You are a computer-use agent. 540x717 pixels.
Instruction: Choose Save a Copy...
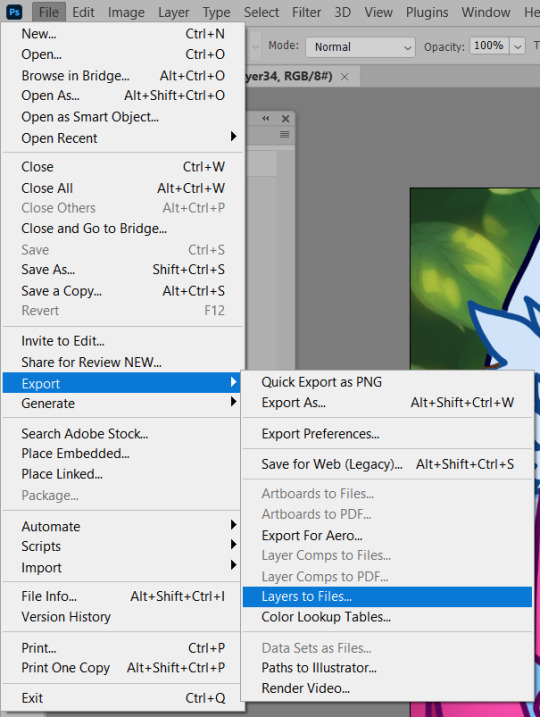pos(123,291)
